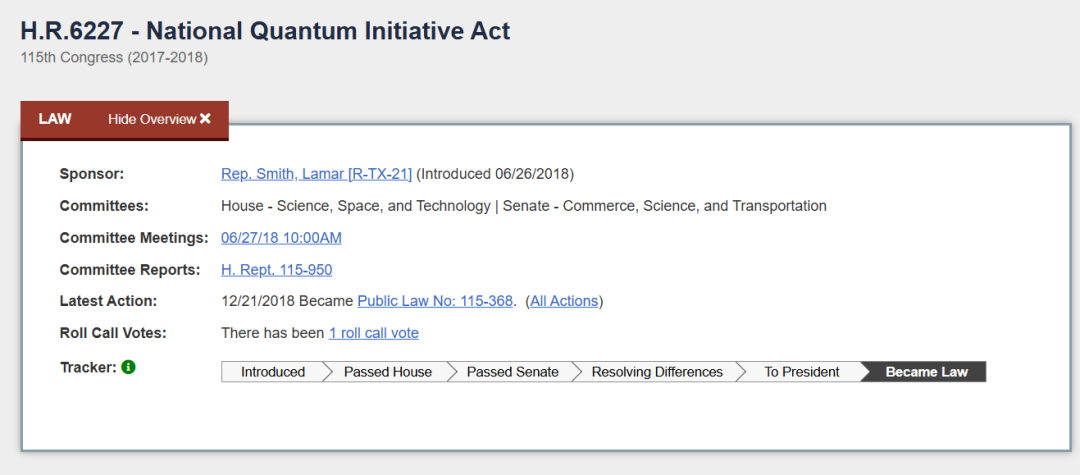Click the green Tracker info icon
The height and width of the screenshot is (475, 1080).
(128, 367)
